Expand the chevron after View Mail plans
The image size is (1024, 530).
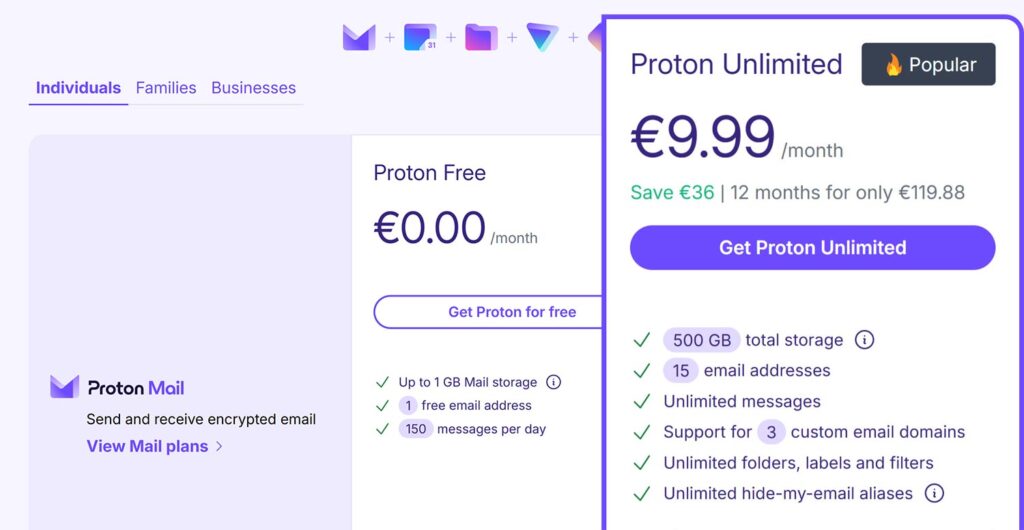coord(220,446)
